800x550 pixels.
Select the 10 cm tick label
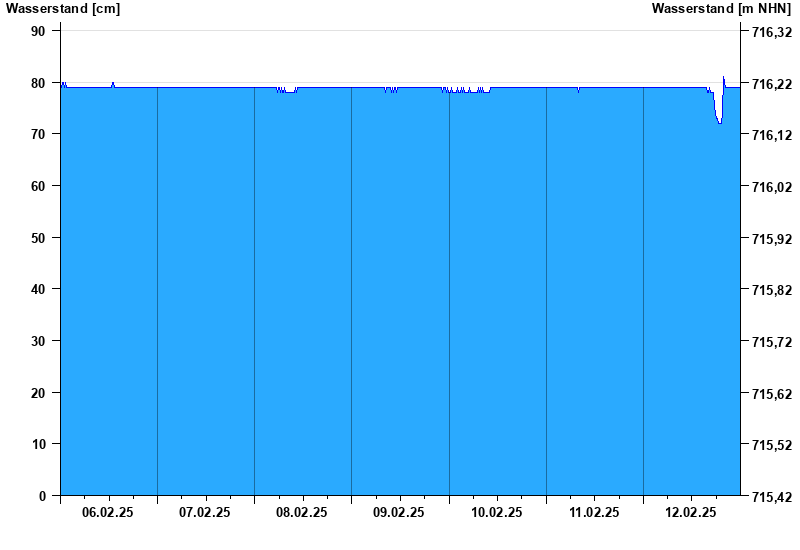tap(39, 444)
